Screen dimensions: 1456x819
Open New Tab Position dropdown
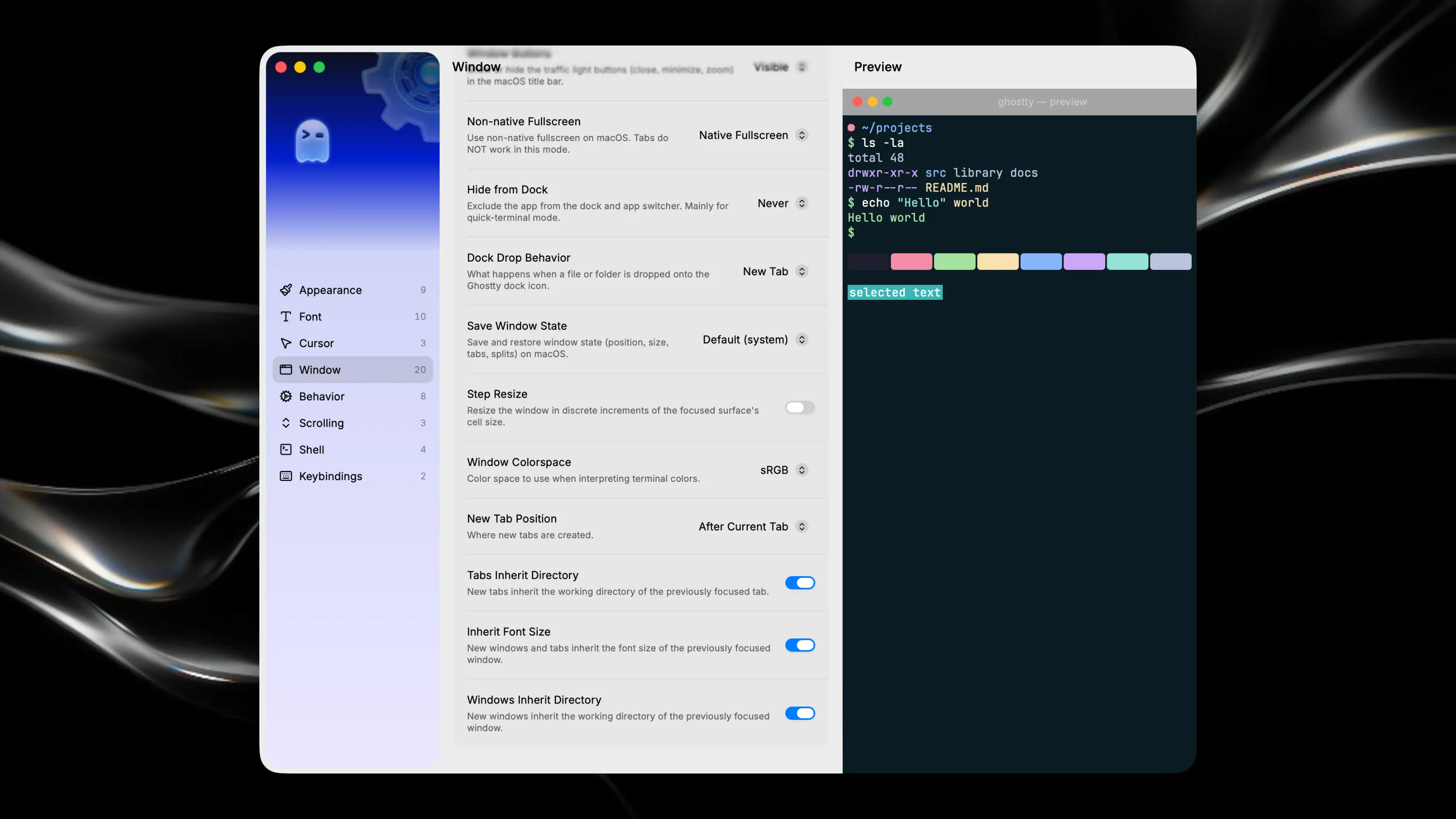753,527
